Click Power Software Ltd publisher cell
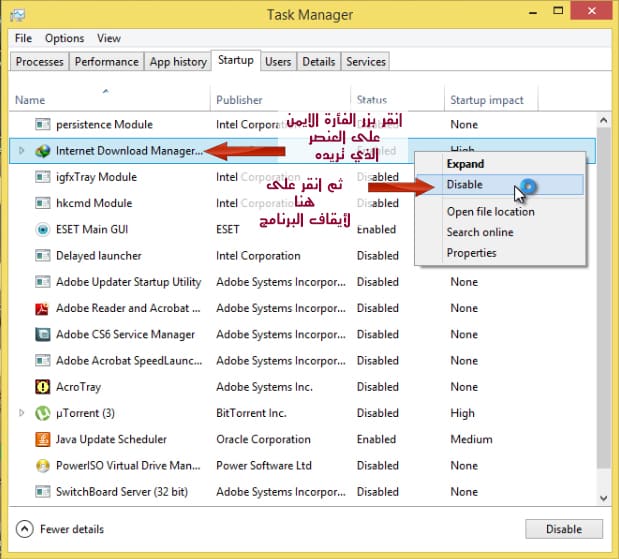Screen dimensions: 619x559 point(264,465)
